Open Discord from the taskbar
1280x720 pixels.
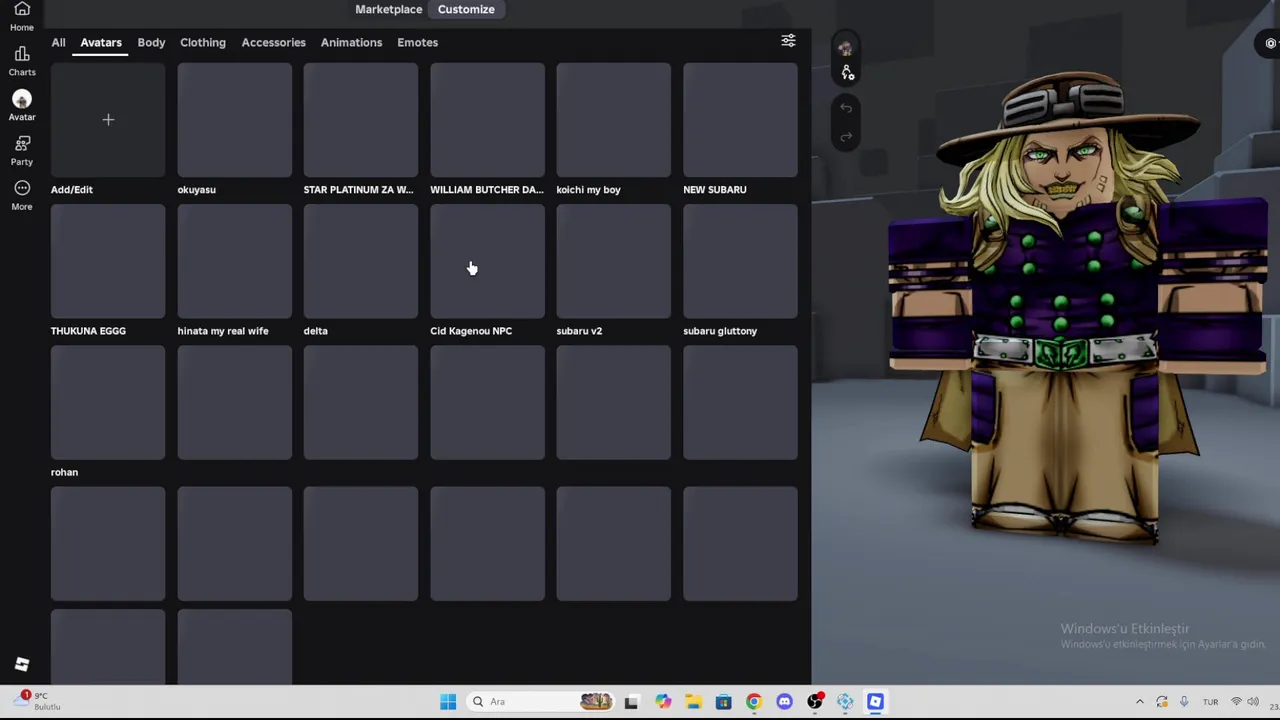[x=784, y=702]
